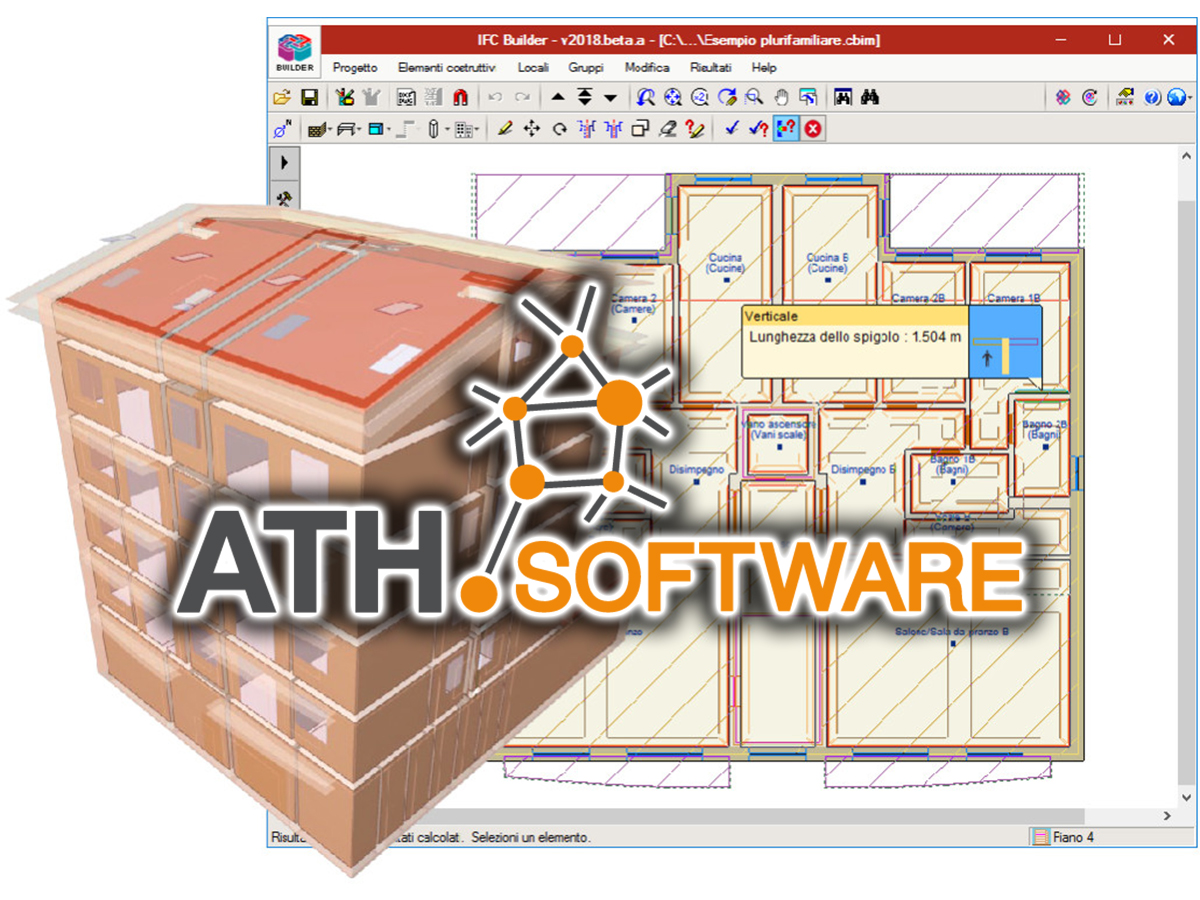Open the Modifica menu

tap(647, 67)
